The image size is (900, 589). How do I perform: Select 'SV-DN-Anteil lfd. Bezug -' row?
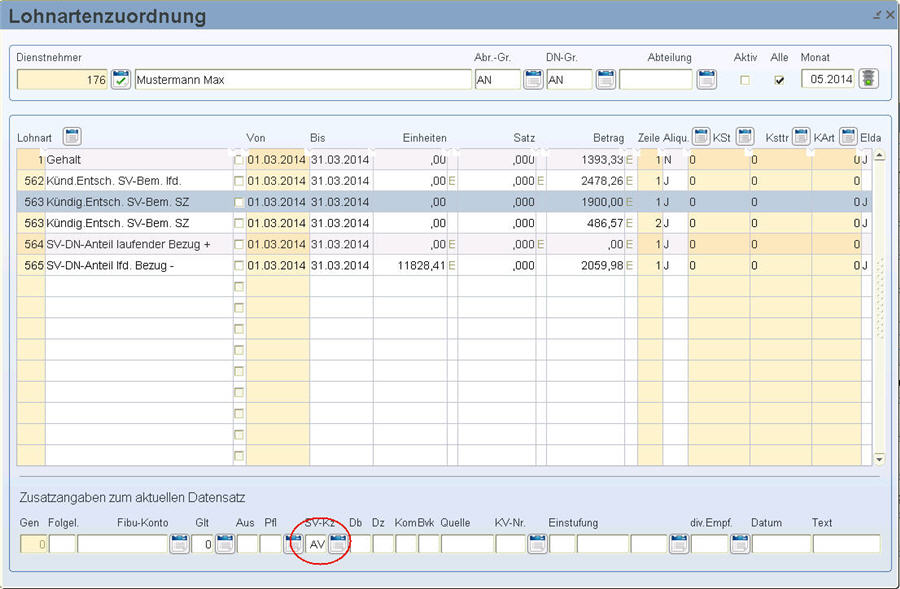pos(444,266)
